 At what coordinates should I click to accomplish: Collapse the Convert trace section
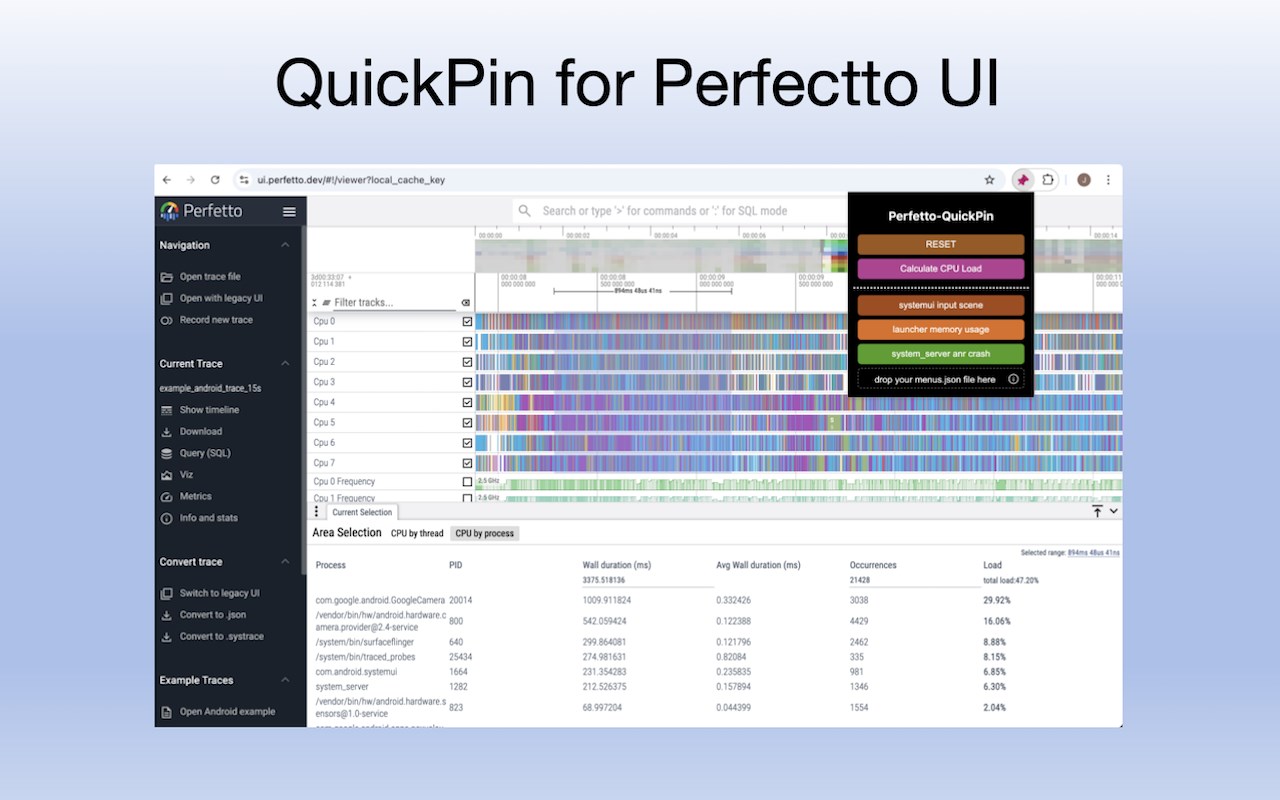click(285, 562)
